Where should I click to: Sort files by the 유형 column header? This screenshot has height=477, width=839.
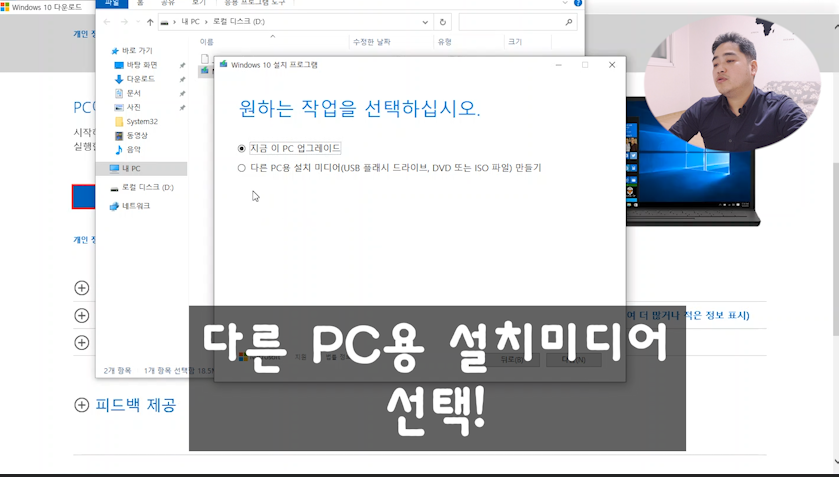point(445,42)
